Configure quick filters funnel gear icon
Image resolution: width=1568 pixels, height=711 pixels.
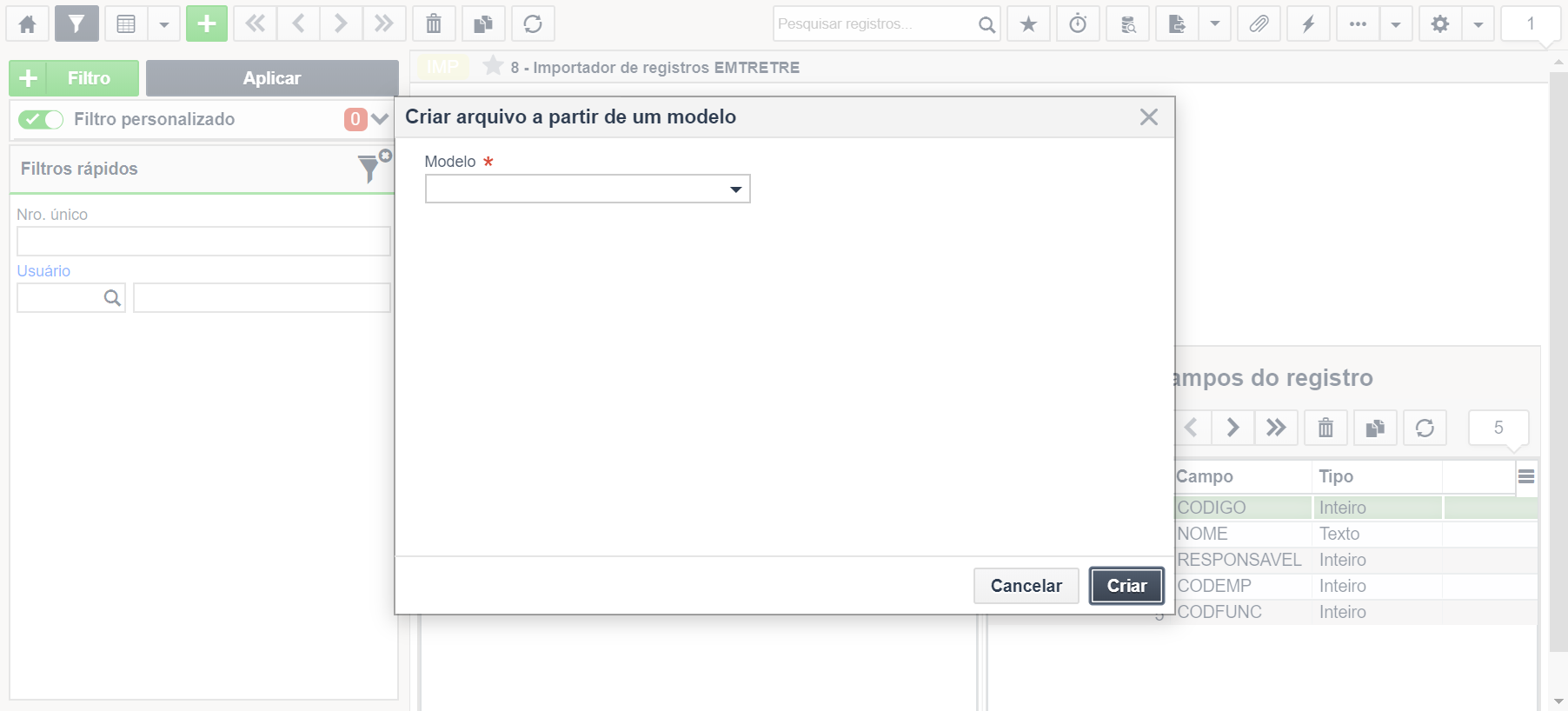coord(375,166)
